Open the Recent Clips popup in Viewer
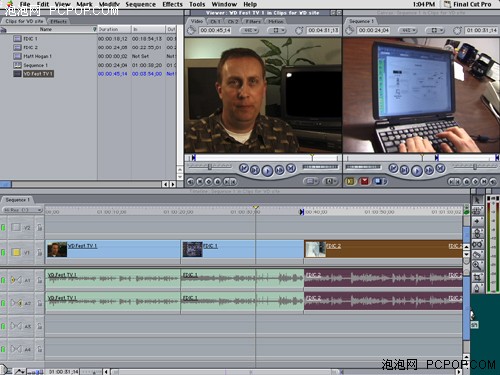Image resolution: width=500 pixels, height=375 pixels. click(310, 181)
